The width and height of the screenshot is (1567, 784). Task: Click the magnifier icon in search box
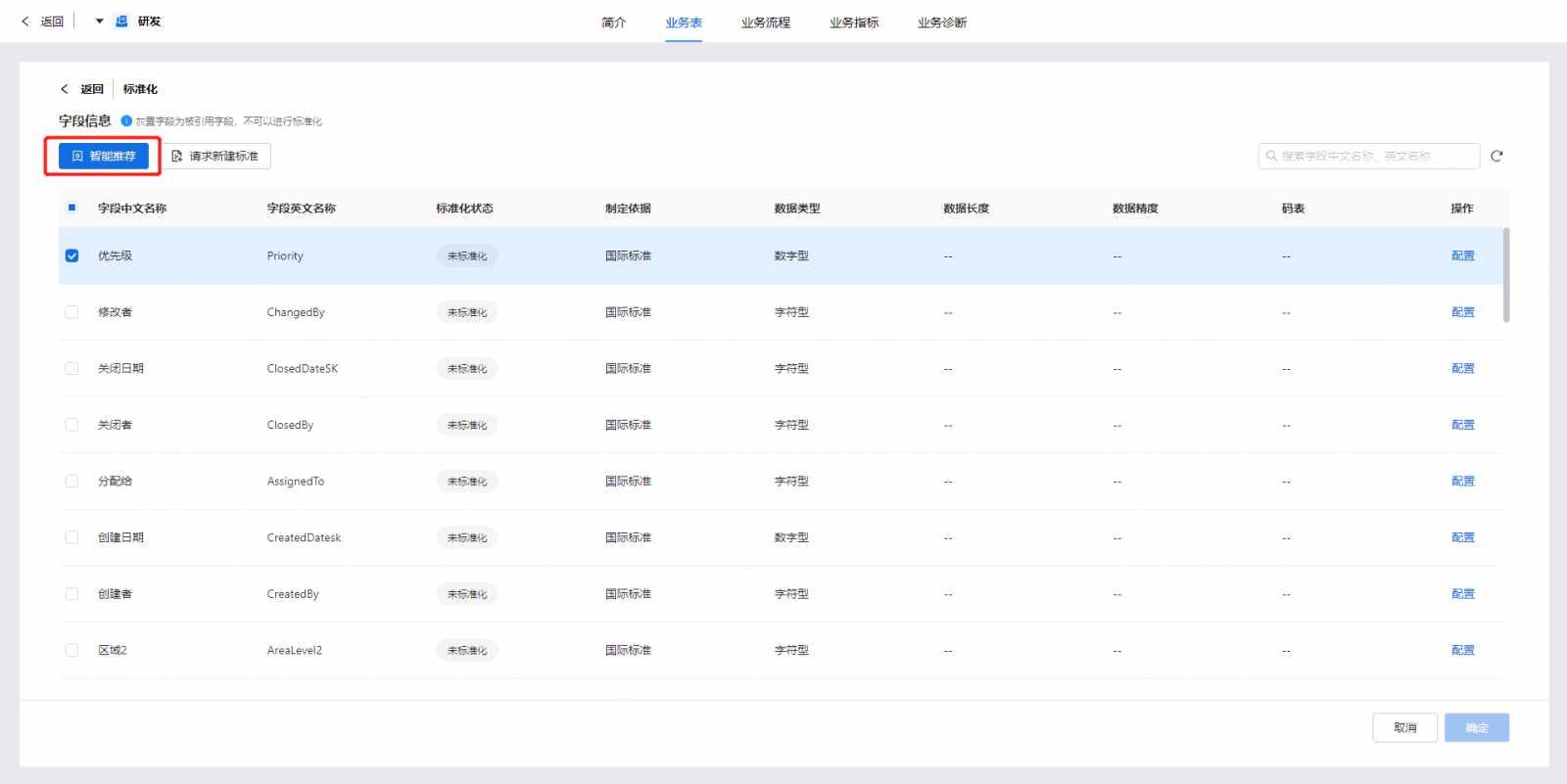(1271, 156)
